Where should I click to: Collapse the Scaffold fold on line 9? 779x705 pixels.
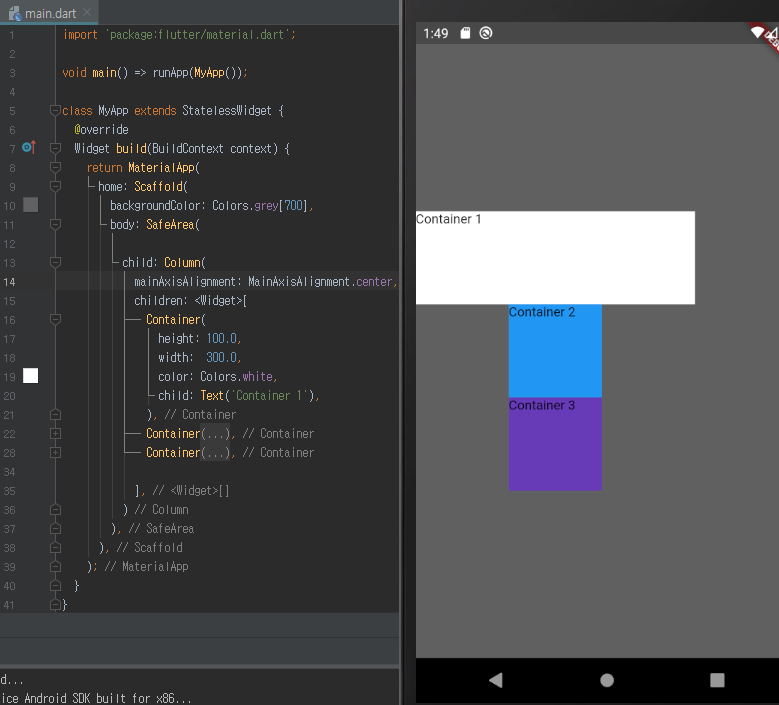tap(55, 186)
